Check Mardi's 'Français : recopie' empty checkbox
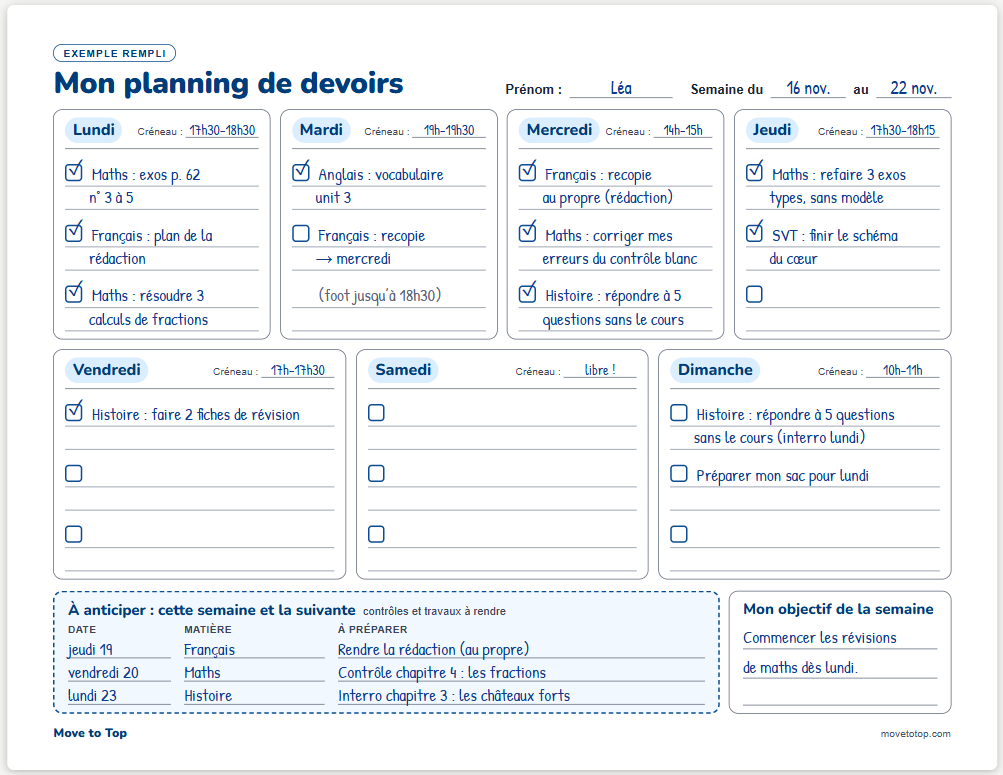Screen dimensions: 1003x775 [x=301, y=233]
